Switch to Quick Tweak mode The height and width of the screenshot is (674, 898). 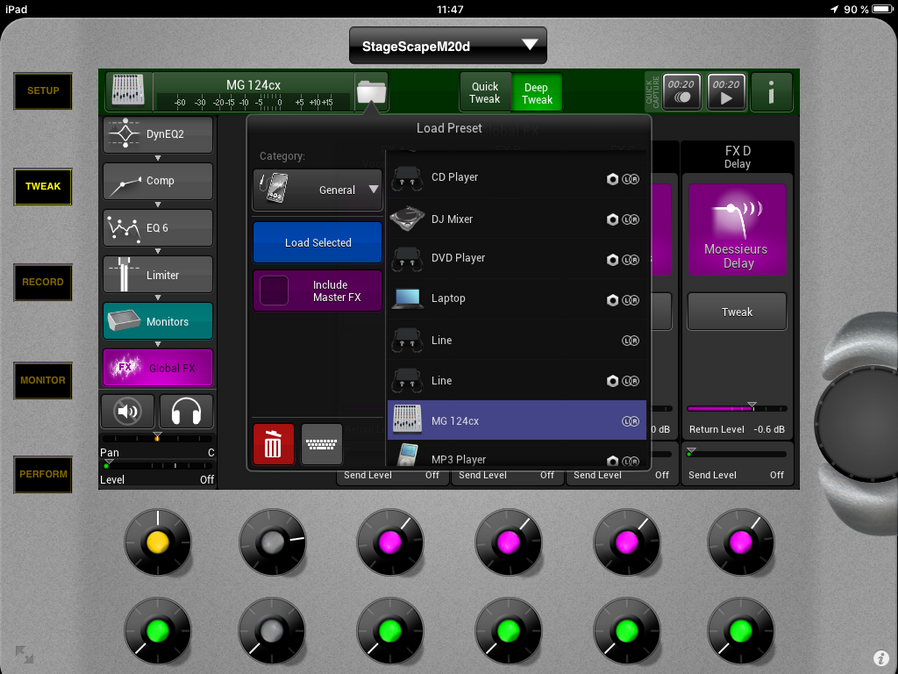tap(485, 92)
